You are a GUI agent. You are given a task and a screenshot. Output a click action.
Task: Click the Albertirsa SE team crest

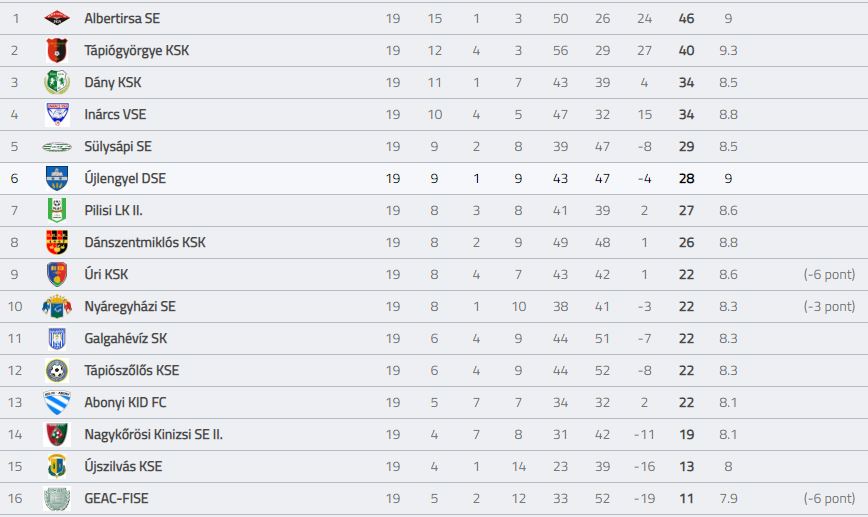point(57,18)
